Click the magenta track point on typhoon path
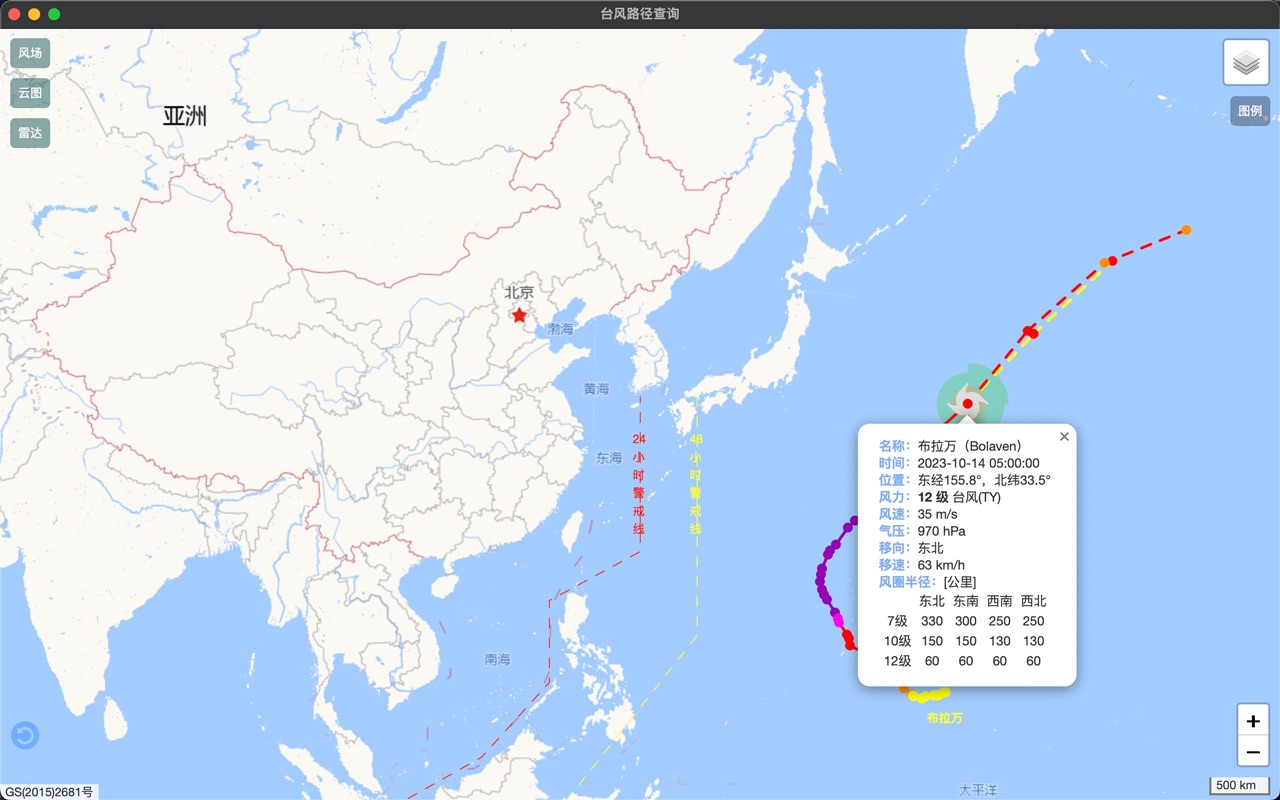The width and height of the screenshot is (1280, 800). pos(838,622)
